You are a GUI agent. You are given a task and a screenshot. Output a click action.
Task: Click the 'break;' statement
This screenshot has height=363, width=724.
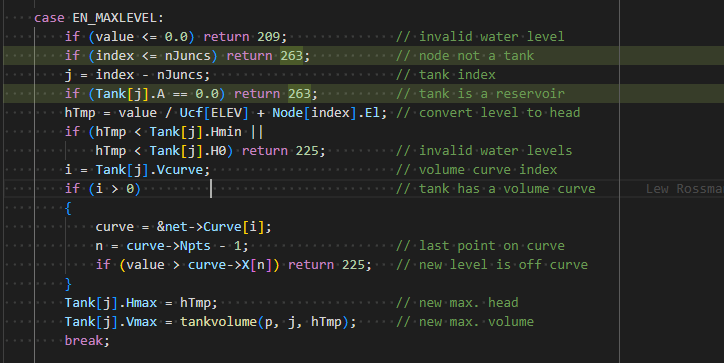(88, 340)
